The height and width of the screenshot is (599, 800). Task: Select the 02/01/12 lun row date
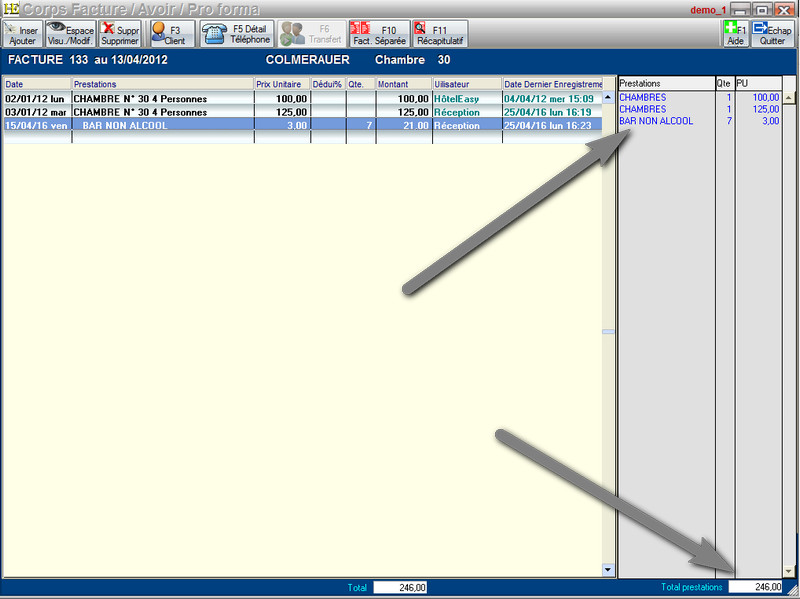click(37, 99)
